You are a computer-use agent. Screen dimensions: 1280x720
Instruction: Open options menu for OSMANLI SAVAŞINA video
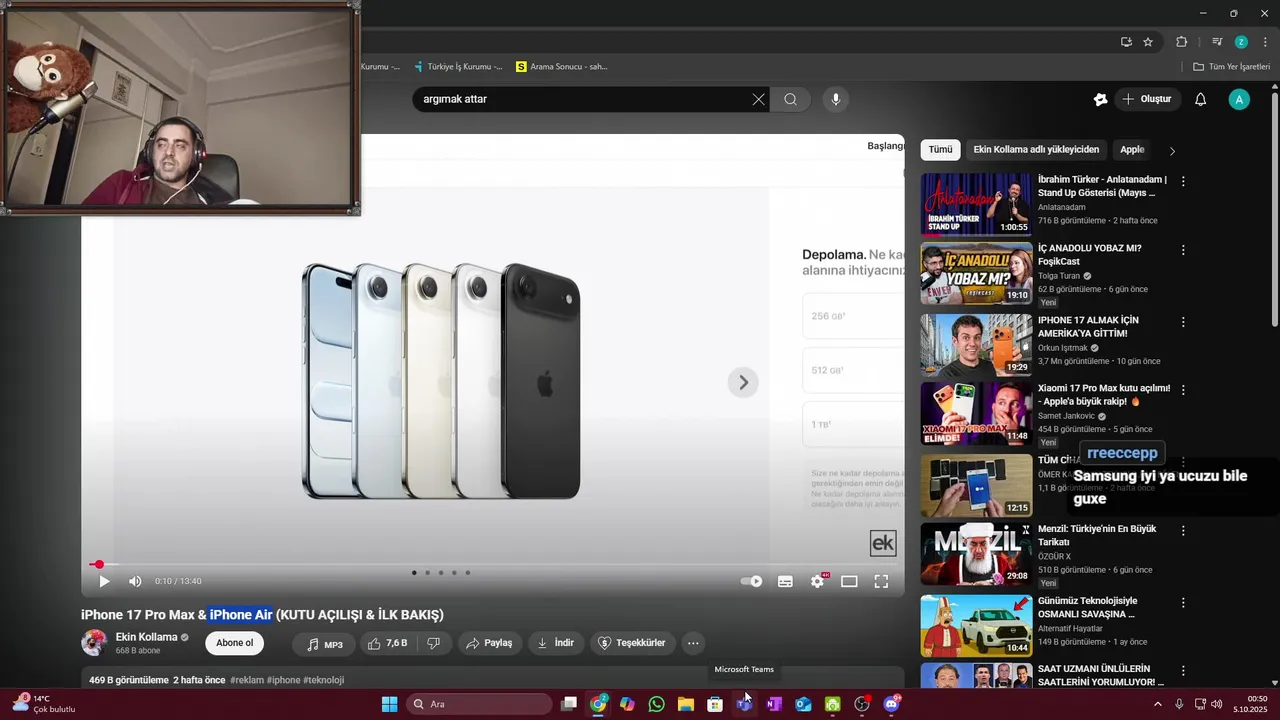(1183, 603)
